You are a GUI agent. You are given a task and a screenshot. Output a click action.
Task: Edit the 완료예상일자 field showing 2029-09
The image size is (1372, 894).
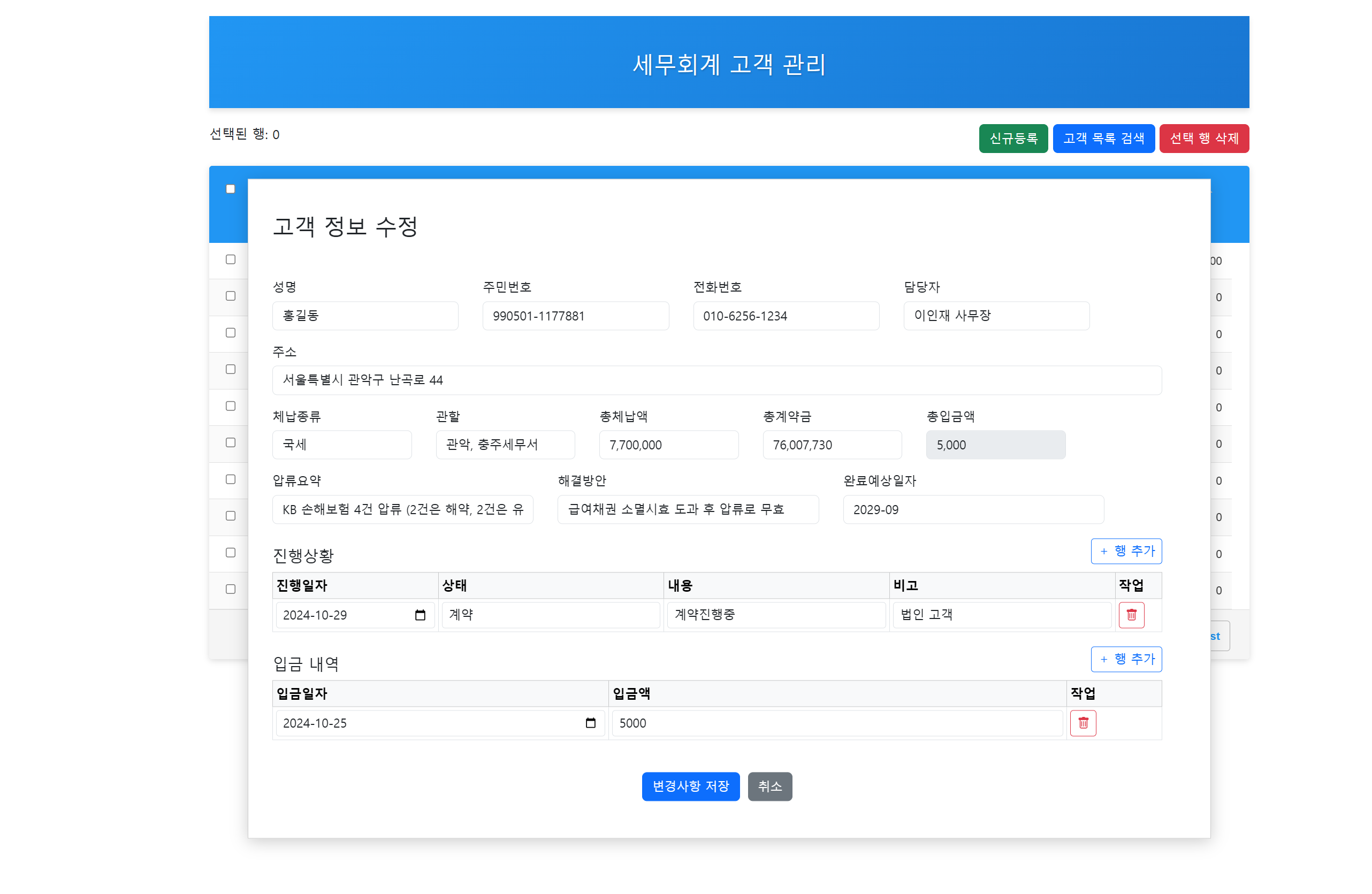click(973, 509)
